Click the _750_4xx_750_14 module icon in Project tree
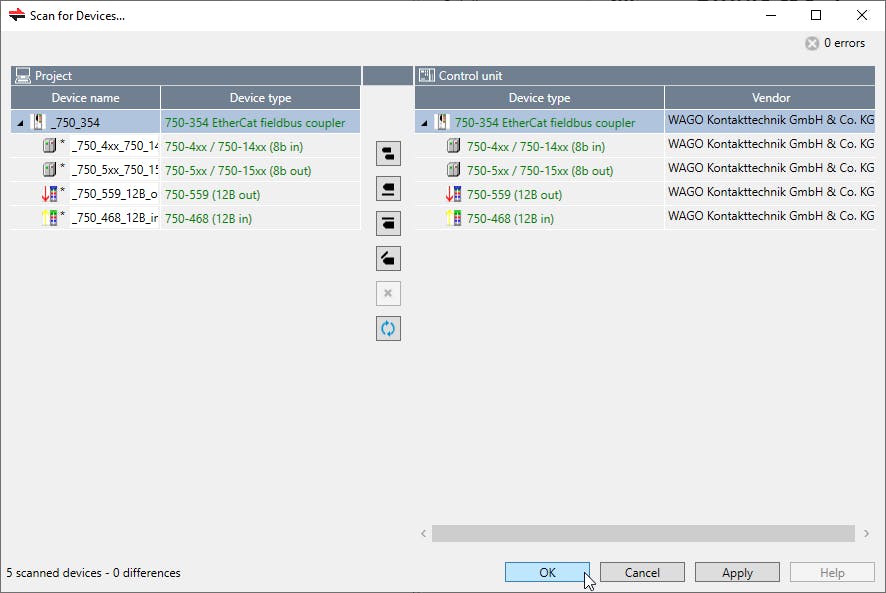The height and width of the screenshot is (593, 886). pyautogui.click(x=50, y=146)
